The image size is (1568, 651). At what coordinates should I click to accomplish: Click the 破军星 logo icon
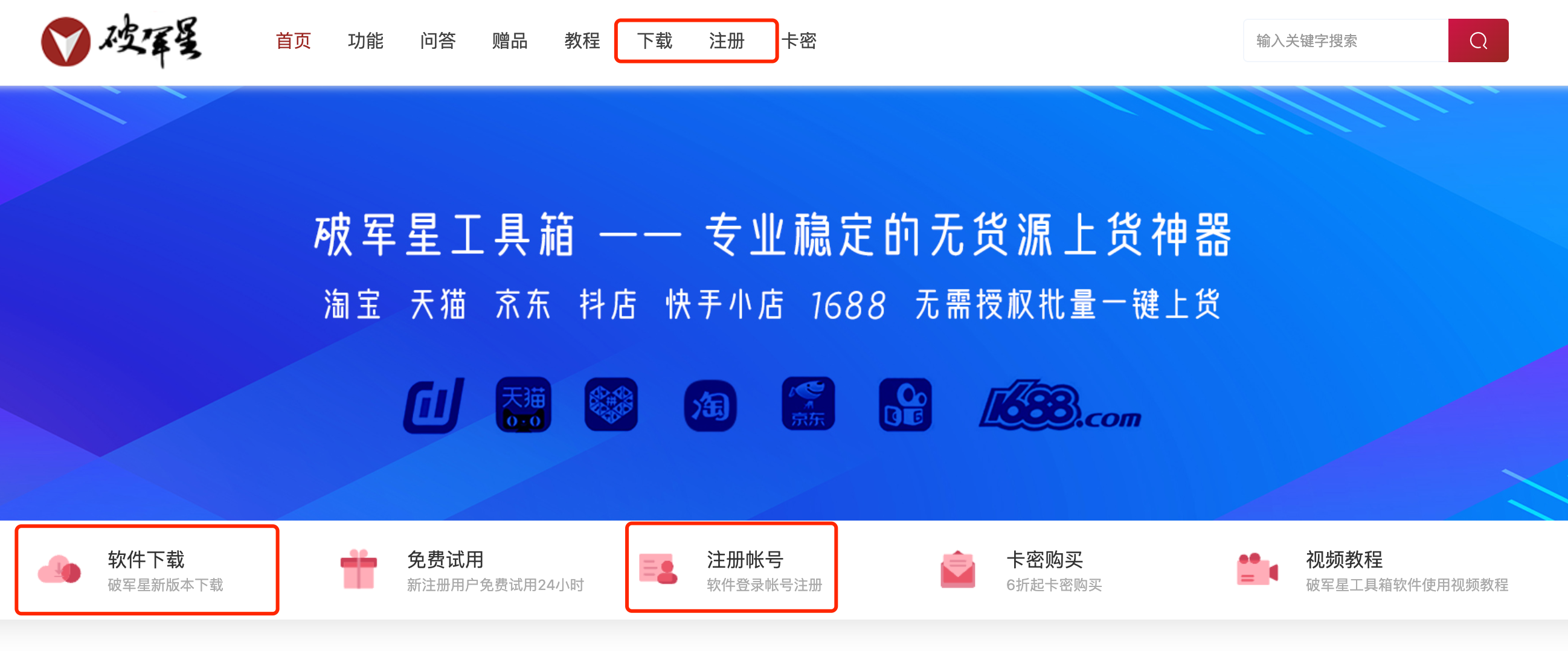(66, 42)
